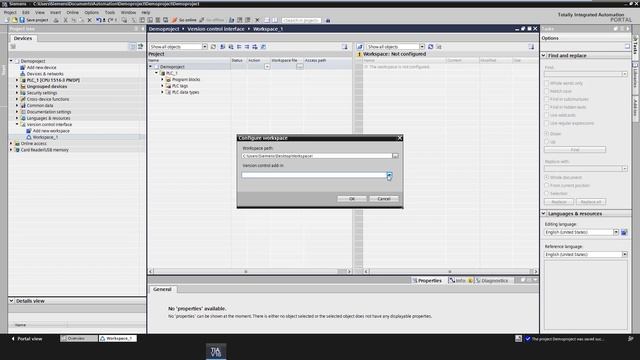Collapse Details view panel
The image size is (640, 360).
(11, 301)
